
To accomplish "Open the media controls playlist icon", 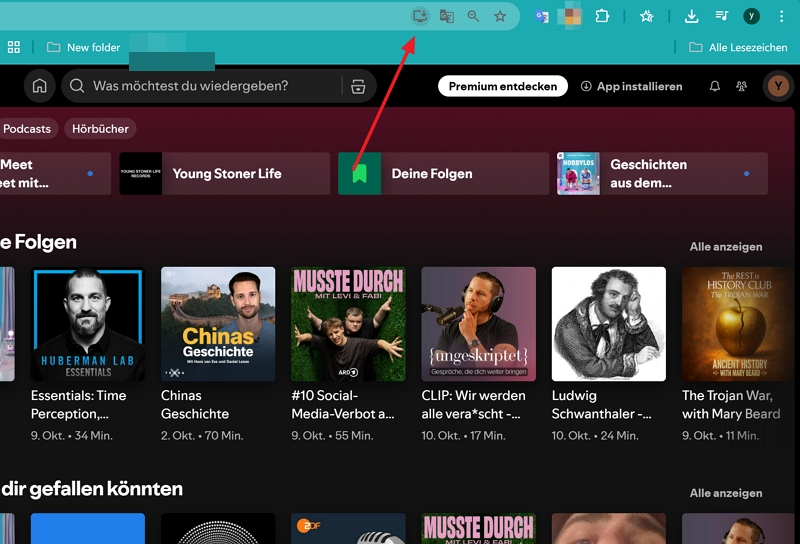I will (721, 16).
